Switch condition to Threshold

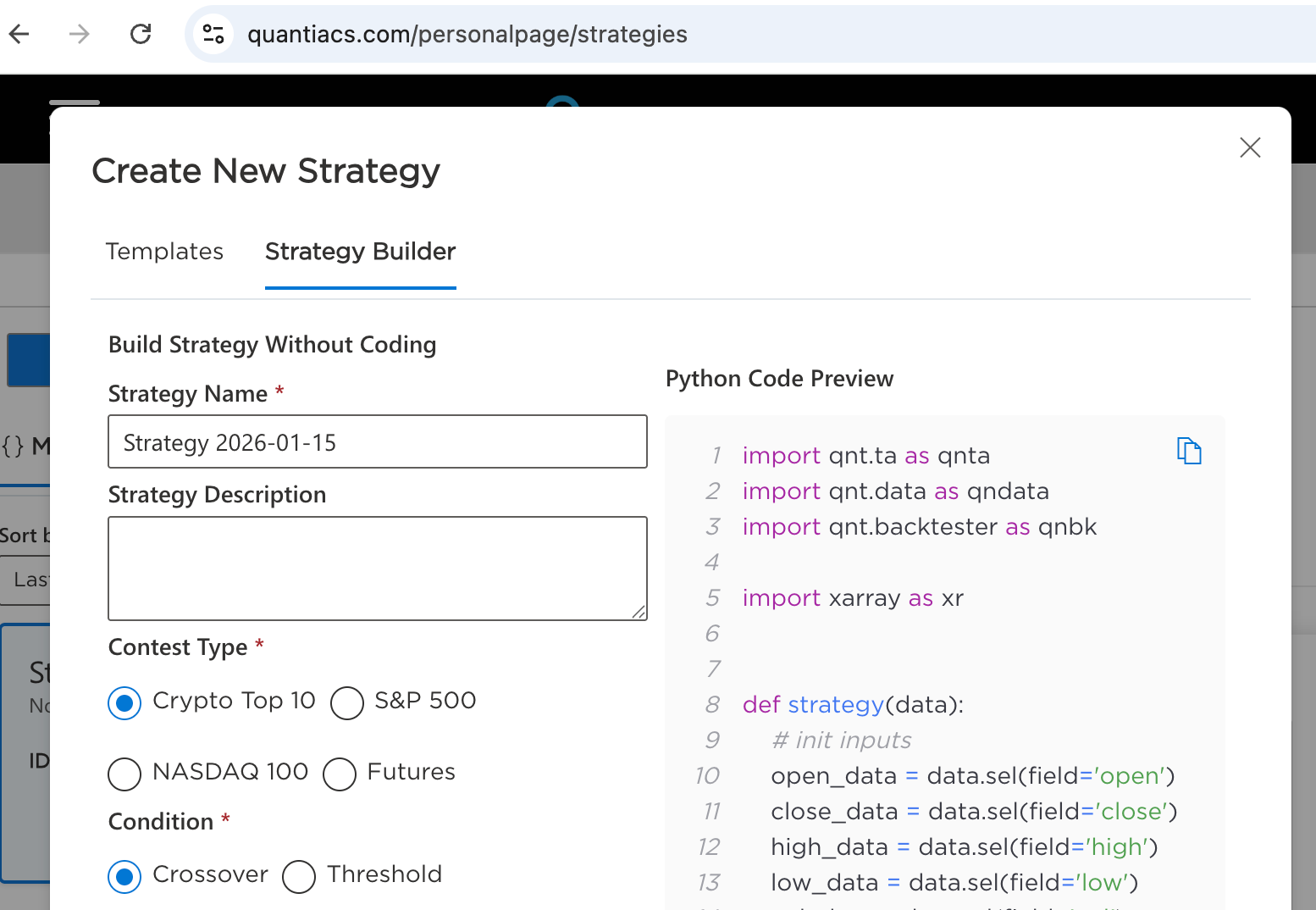[299, 877]
